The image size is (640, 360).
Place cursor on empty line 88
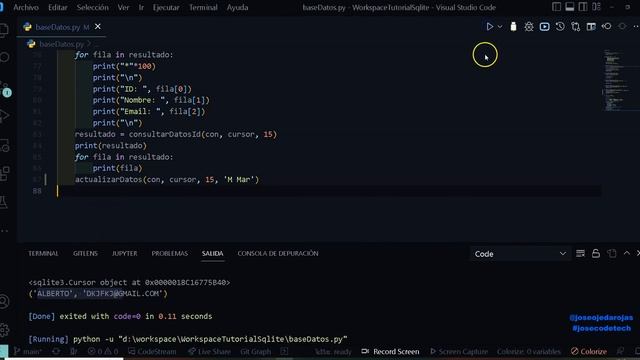(x=329, y=191)
